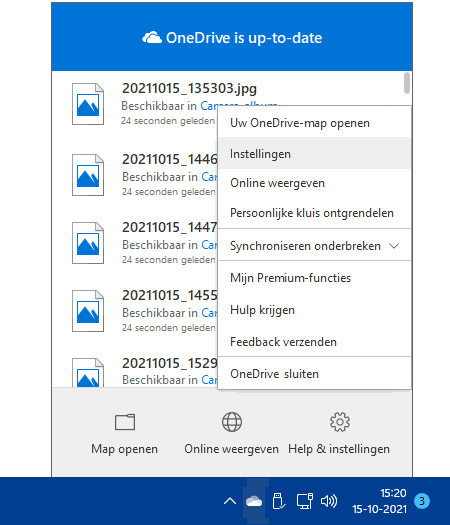Choose Online weergeven in the context menu
The width and height of the screenshot is (450, 525).
click(314, 183)
